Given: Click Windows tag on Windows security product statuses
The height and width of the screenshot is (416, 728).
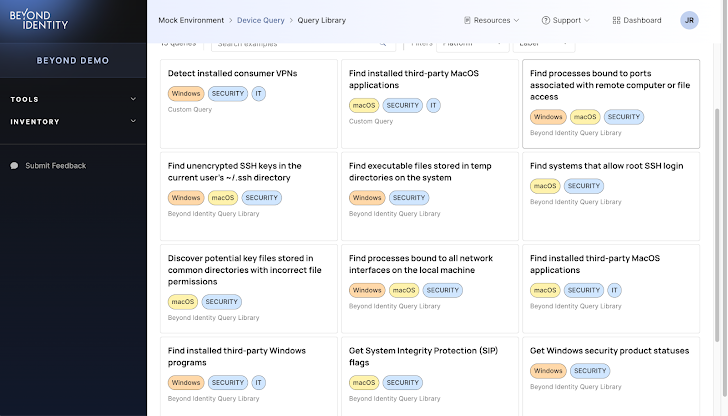Looking at the screenshot, I should tap(548, 370).
